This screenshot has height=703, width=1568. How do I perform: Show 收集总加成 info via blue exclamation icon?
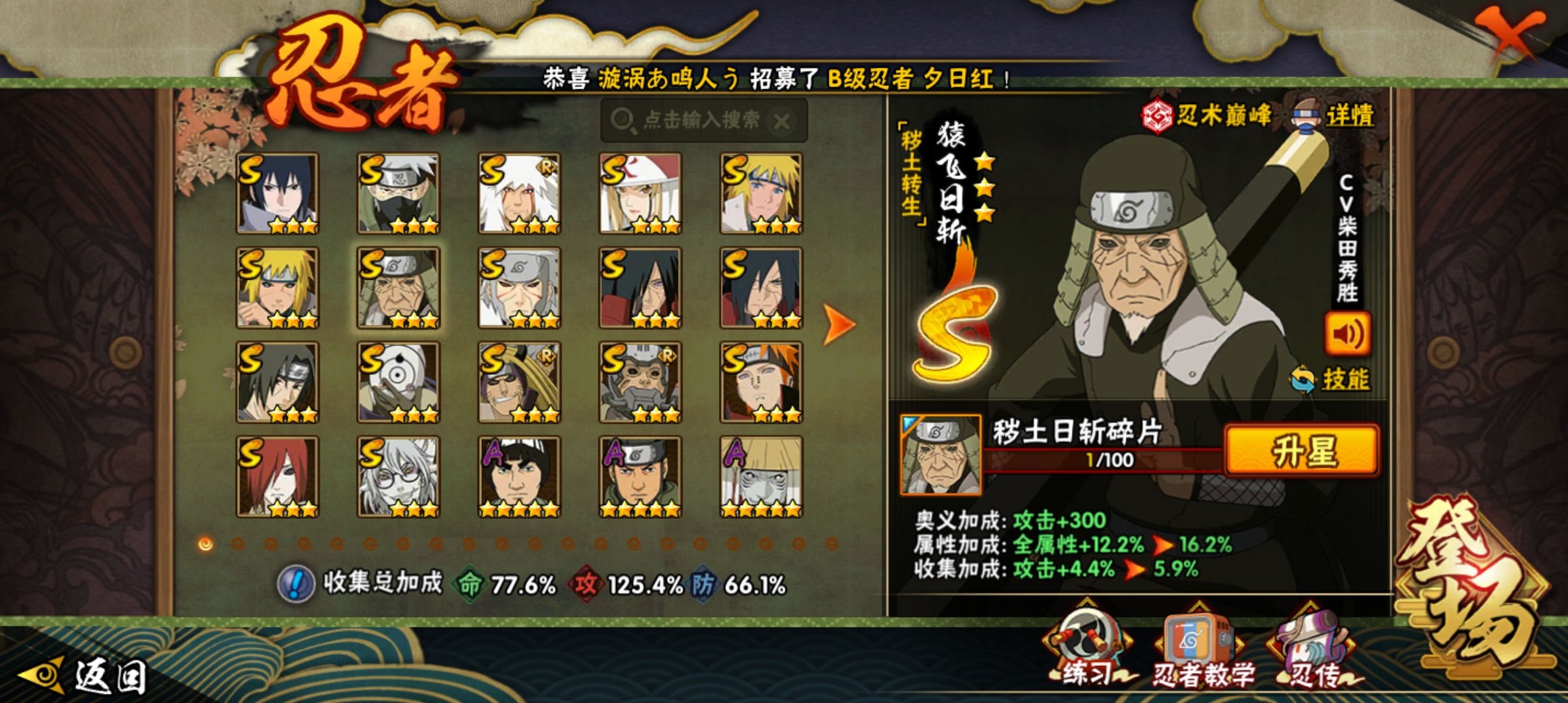click(x=296, y=583)
